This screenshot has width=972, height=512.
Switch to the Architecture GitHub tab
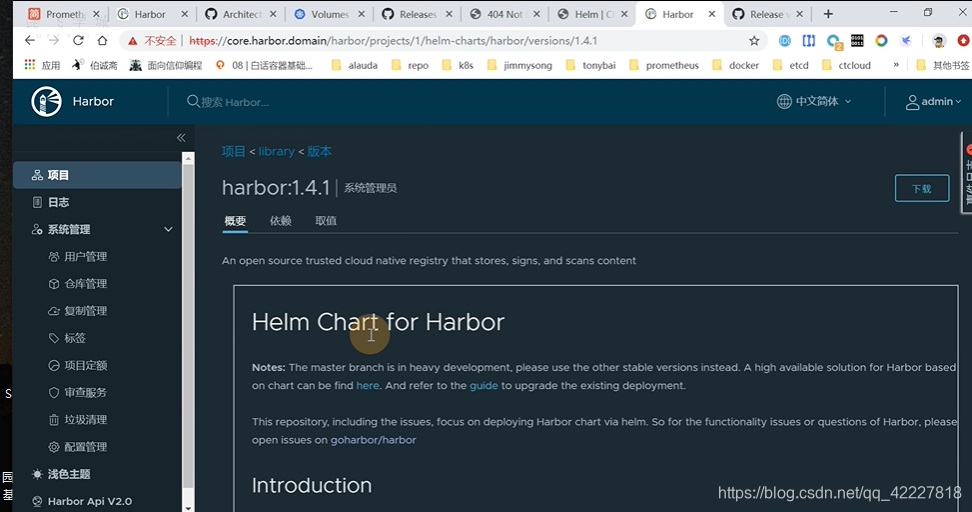coord(241,14)
